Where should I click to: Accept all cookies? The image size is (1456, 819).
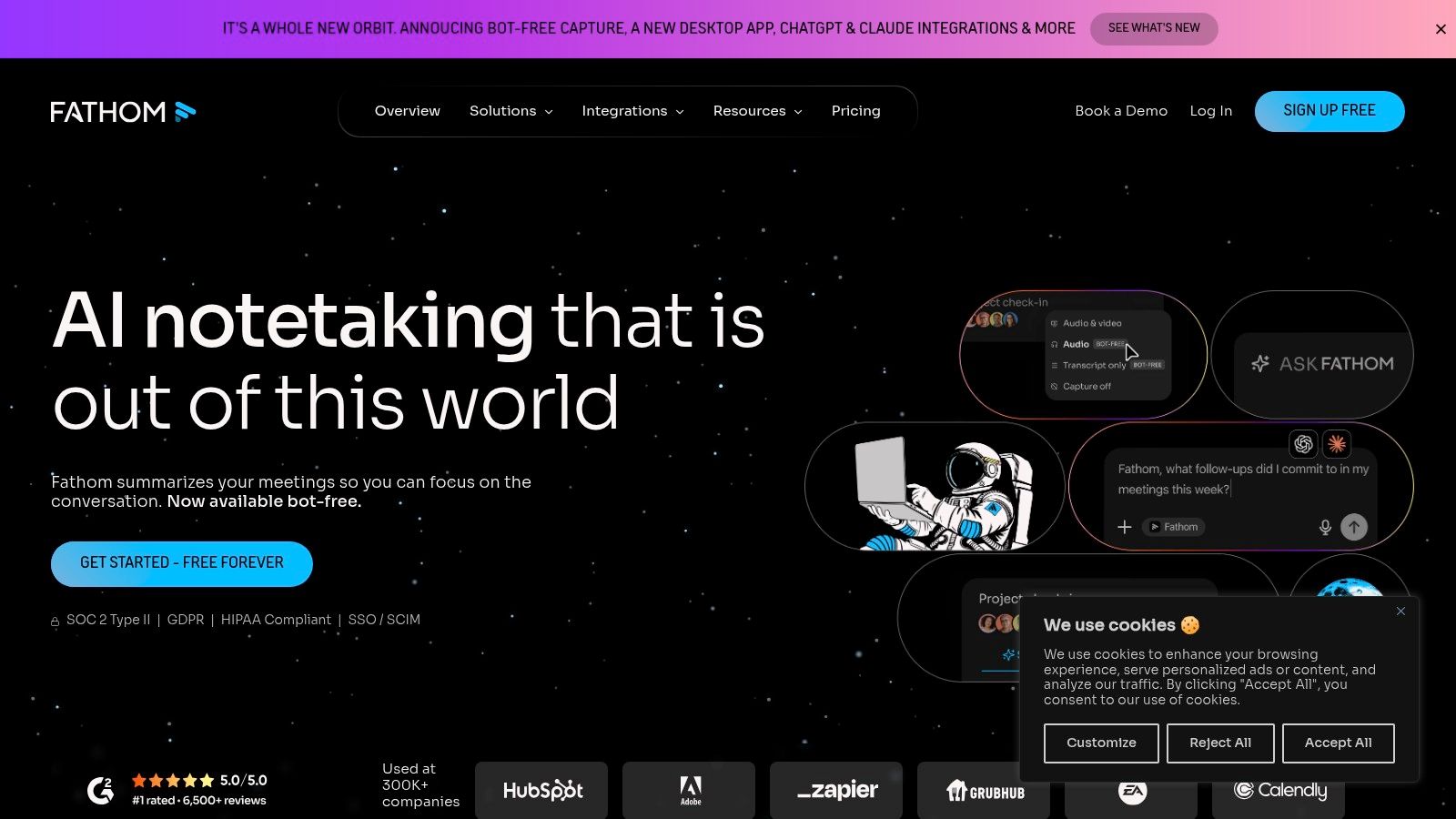click(1339, 743)
